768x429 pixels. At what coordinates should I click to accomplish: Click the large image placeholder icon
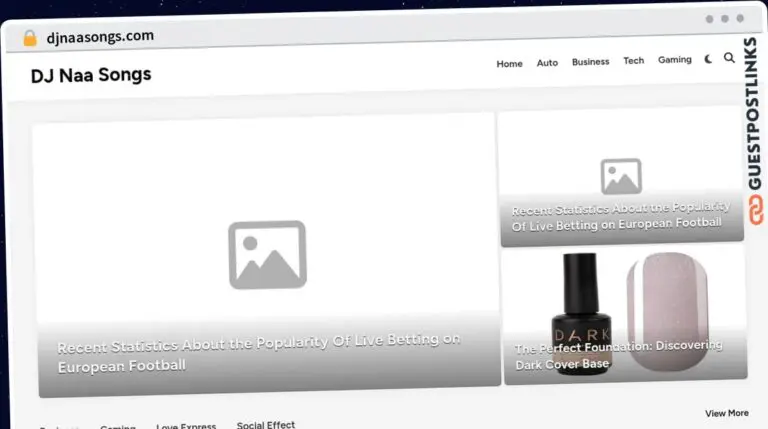pos(267,255)
